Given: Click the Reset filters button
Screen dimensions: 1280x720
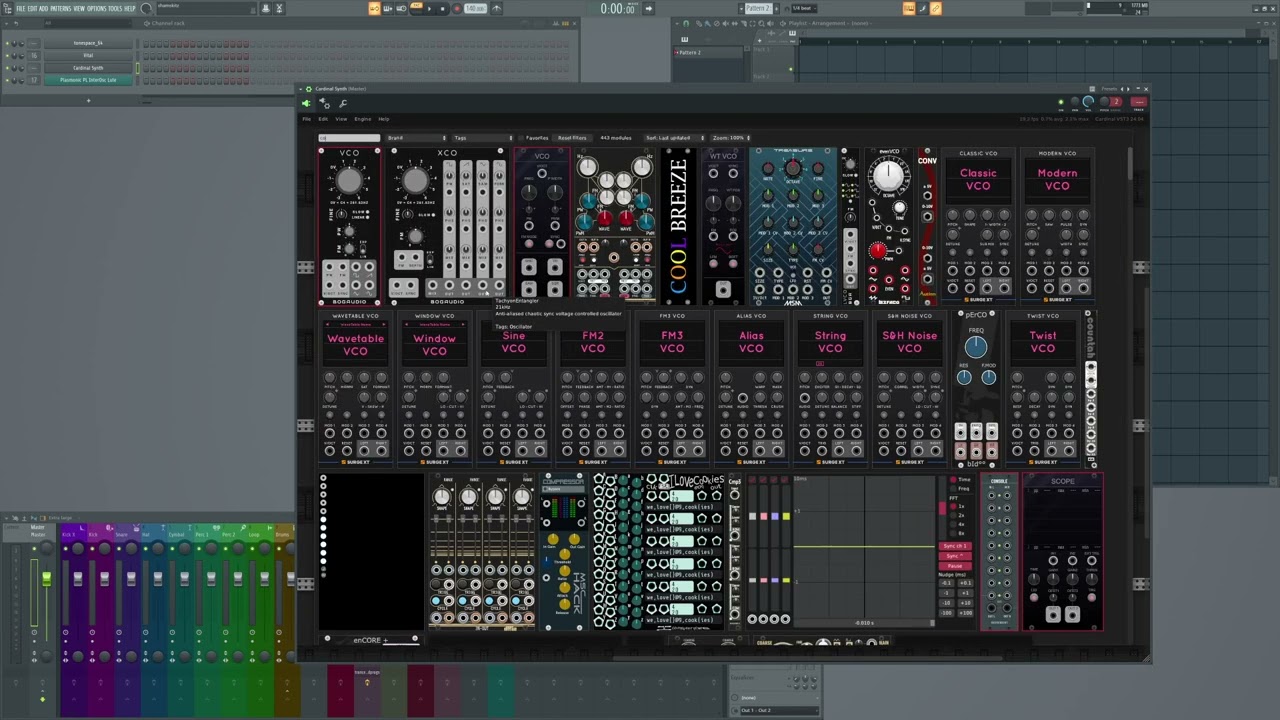Looking at the screenshot, I should click(572, 138).
